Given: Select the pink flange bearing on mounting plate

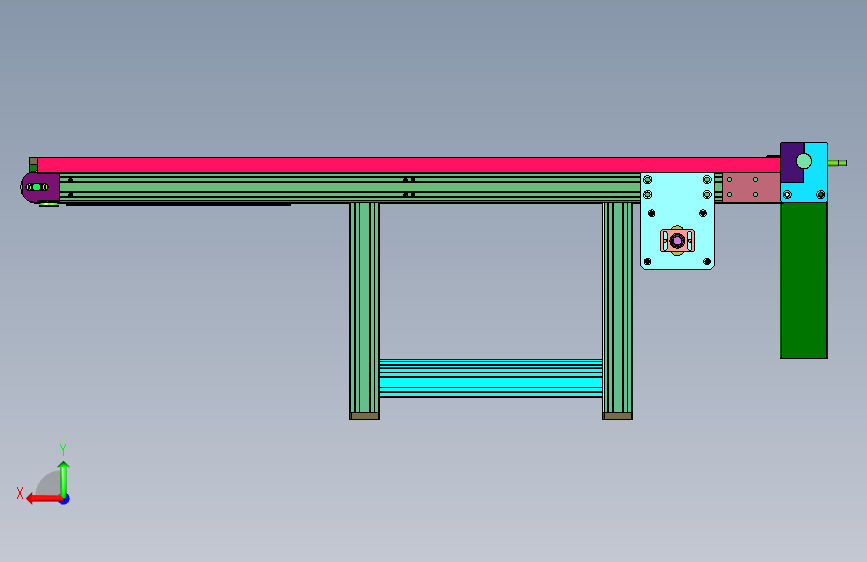Looking at the screenshot, I should tap(677, 241).
